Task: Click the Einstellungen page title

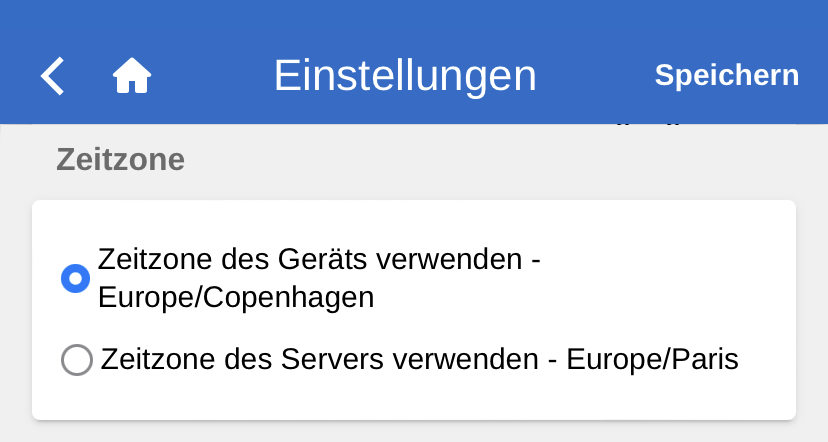Action: [x=405, y=76]
